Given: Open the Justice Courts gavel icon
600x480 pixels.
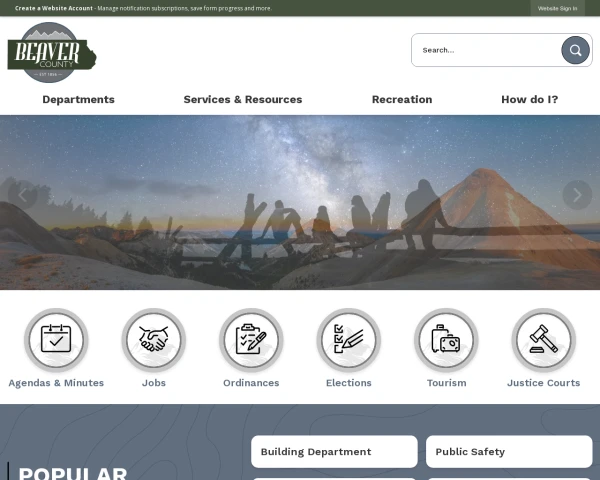Looking at the screenshot, I should click(x=543, y=340).
